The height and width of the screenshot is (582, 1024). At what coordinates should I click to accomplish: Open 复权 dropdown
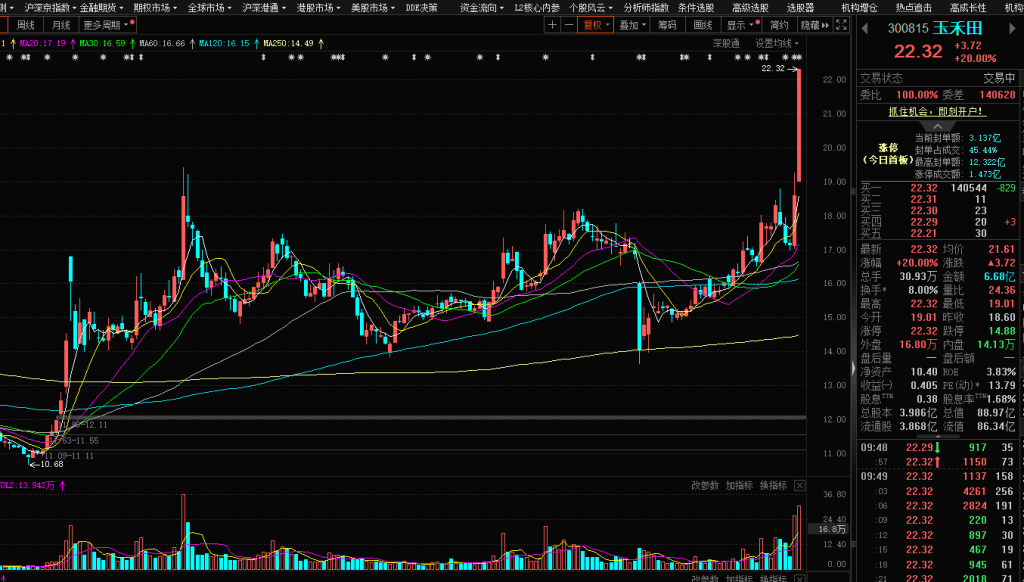coord(596,25)
